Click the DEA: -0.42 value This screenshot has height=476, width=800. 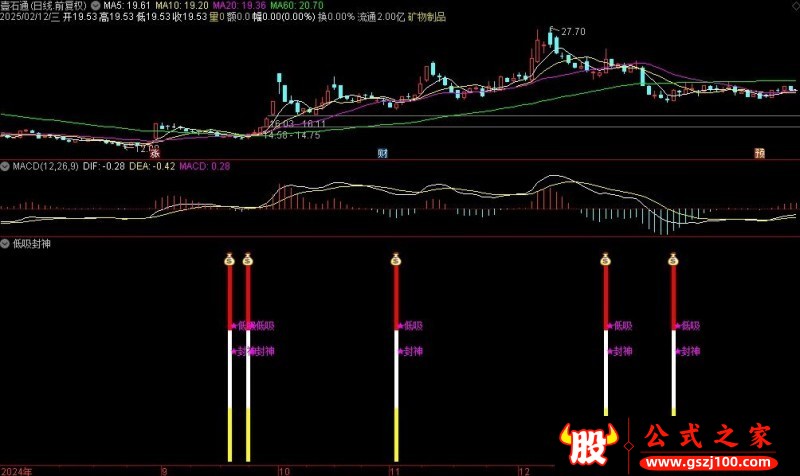pyautogui.click(x=152, y=166)
